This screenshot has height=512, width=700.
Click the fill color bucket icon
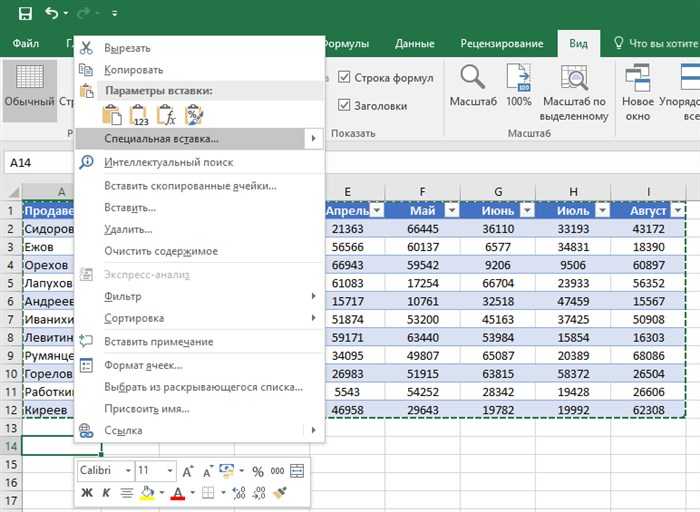147,493
